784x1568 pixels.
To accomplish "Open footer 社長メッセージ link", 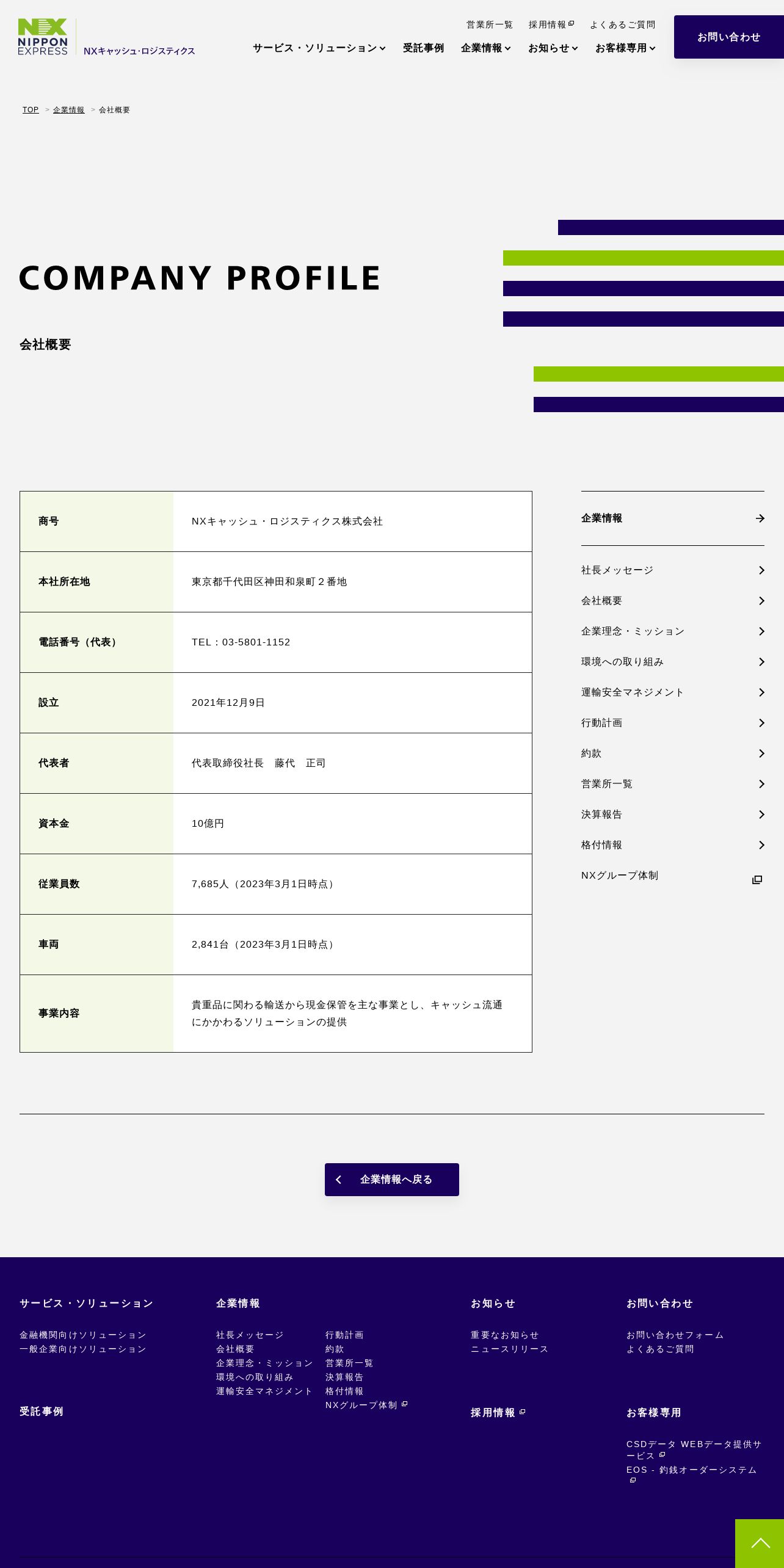I will [250, 1335].
